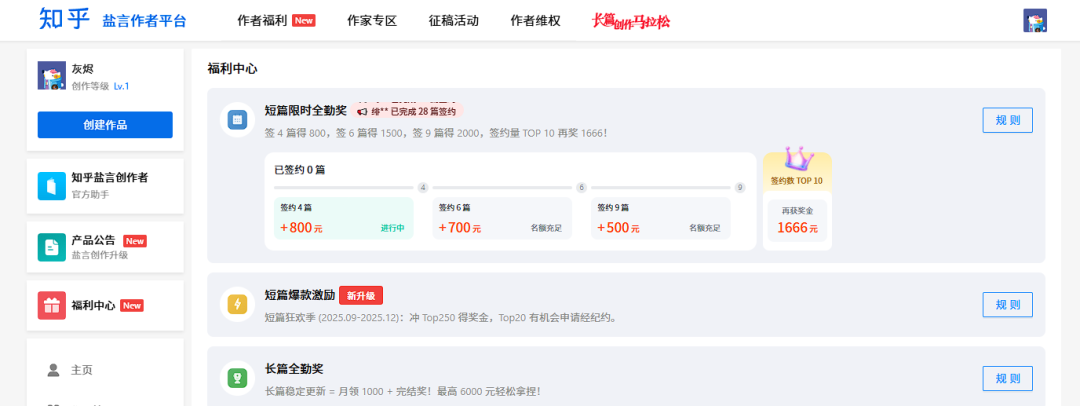This screenshot has height=406, width=1080.
Task: Click the crown icon above 签约数 TOP 10
Action: 797,159
